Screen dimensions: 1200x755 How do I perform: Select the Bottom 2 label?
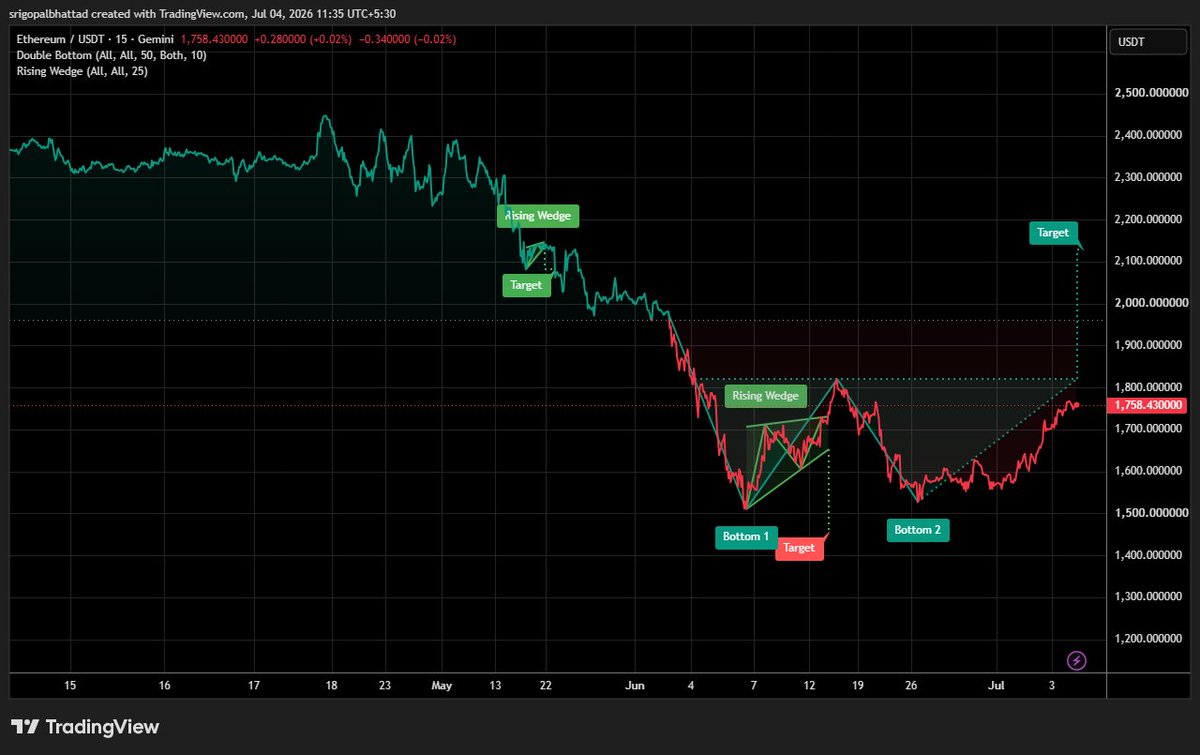coord(918,530)
